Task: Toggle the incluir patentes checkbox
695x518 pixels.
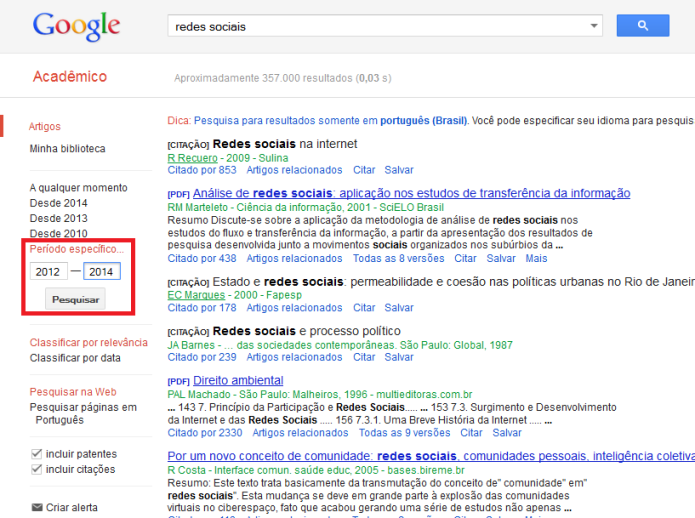Action: (x=36, y=454)
